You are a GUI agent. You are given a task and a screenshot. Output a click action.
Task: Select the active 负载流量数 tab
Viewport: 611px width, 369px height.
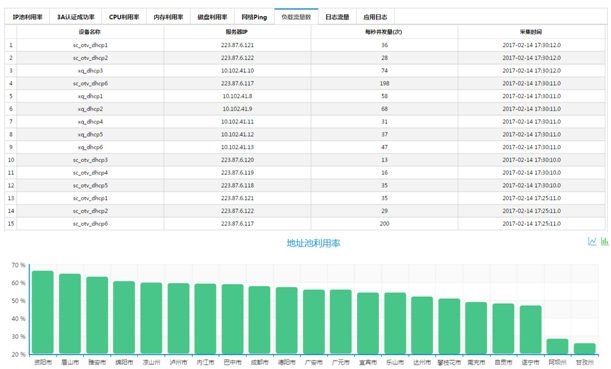tap(296, 17)
